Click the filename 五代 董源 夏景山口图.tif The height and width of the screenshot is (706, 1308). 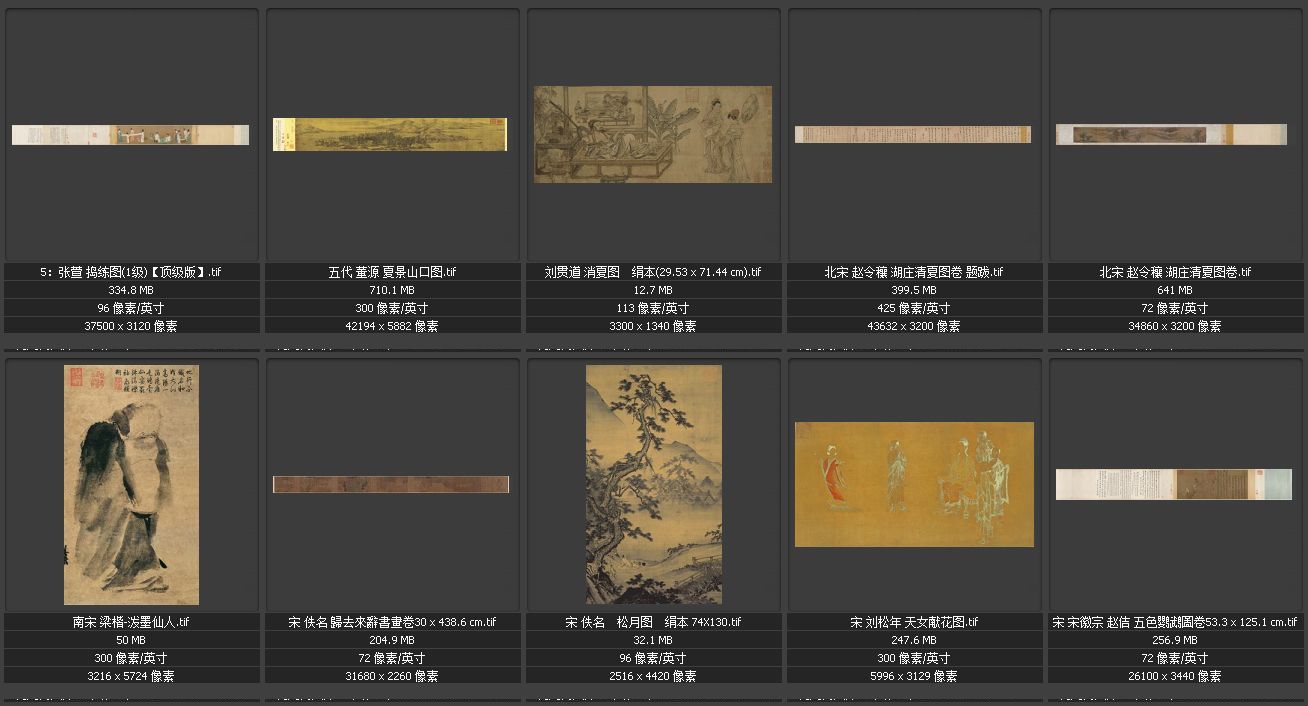tap(392, 272)
